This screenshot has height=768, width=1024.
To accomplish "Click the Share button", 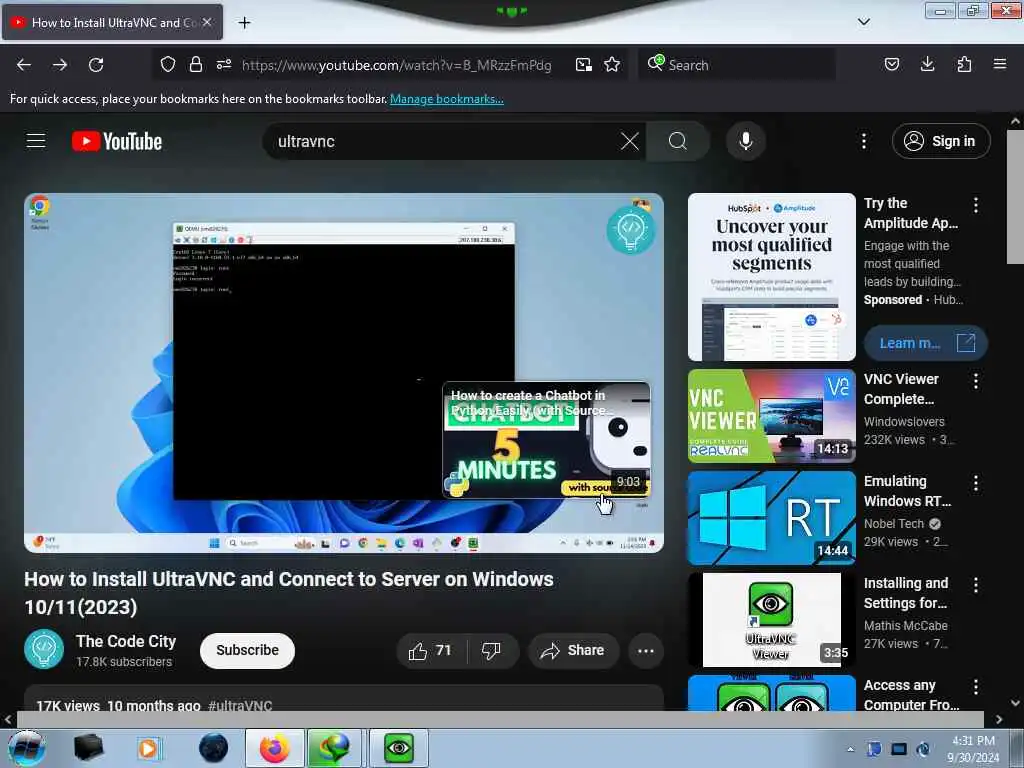I will (573, 650).
